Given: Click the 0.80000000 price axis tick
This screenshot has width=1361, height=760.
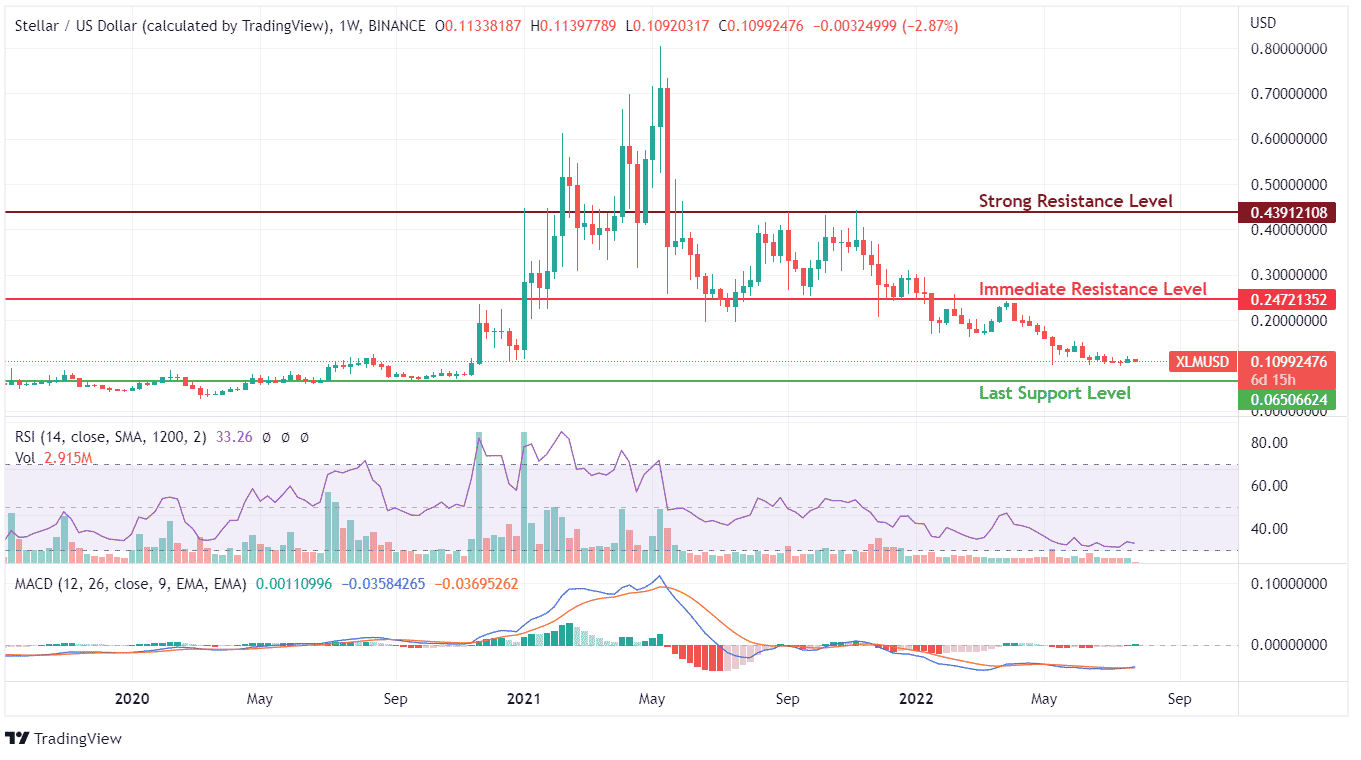Looking at the screenshot, I should [x=1287, y=48].
